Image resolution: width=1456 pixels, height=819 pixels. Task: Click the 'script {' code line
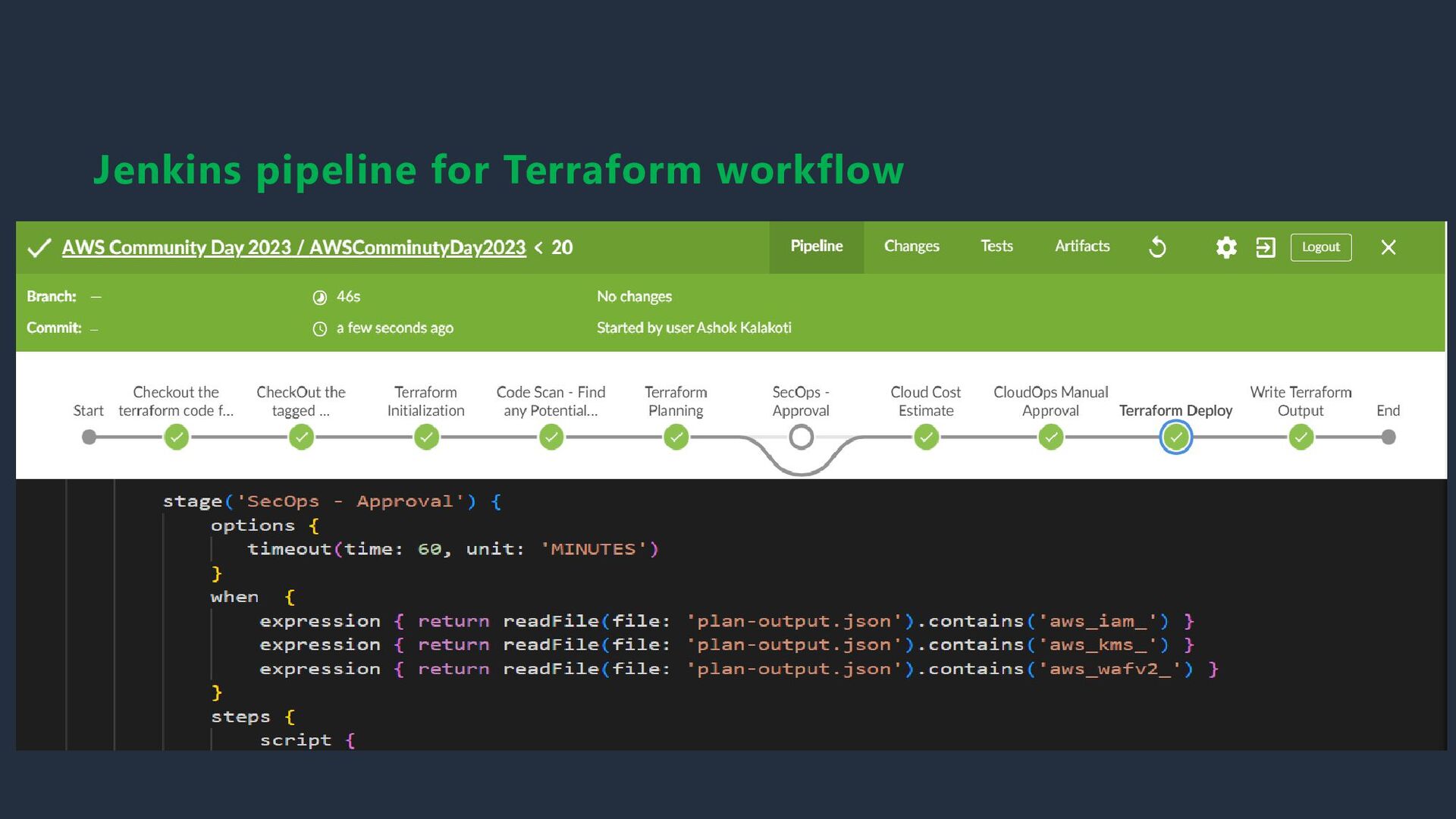click(307, 740)
